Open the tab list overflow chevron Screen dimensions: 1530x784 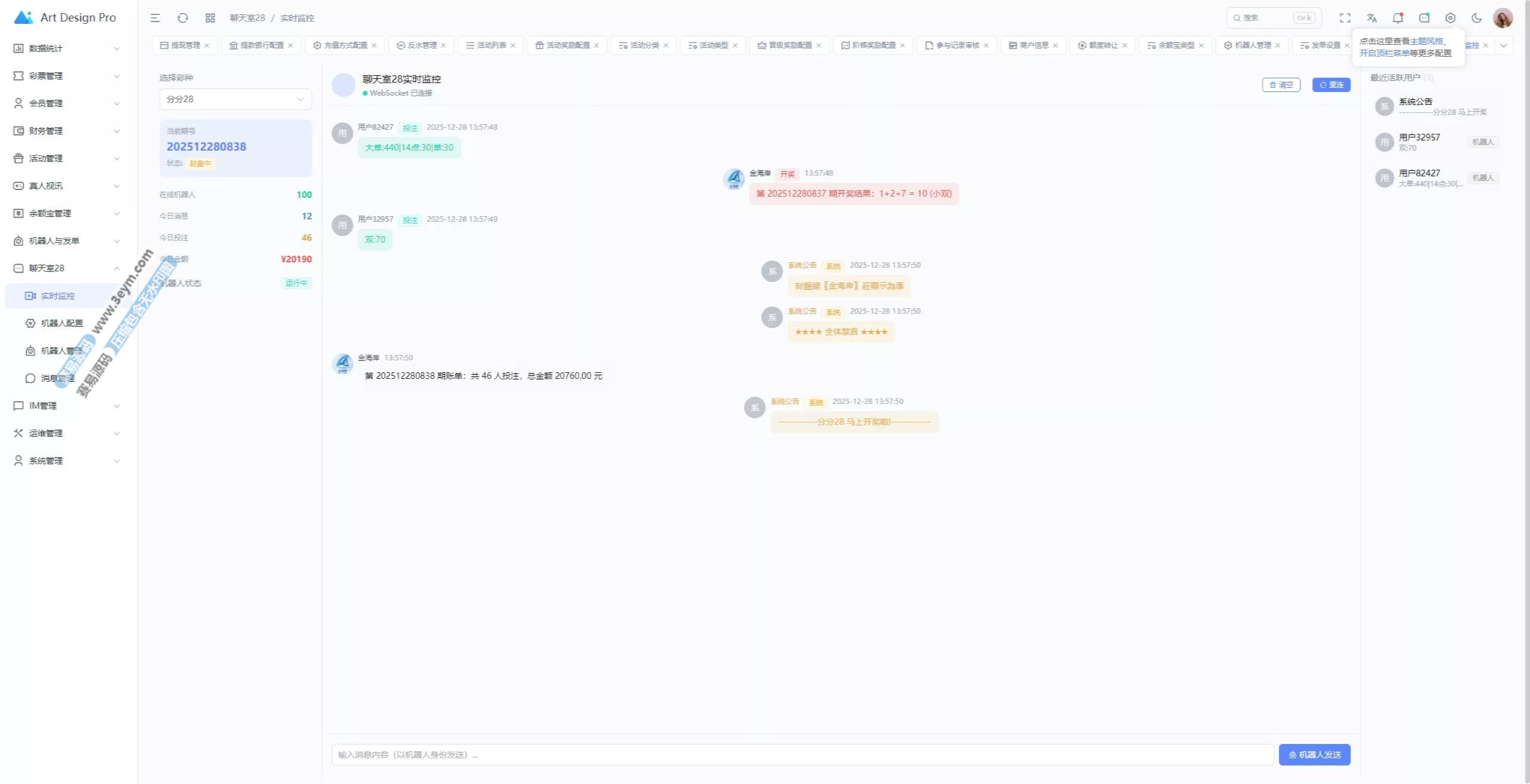pyautogui.click(x=1504, y=45)
